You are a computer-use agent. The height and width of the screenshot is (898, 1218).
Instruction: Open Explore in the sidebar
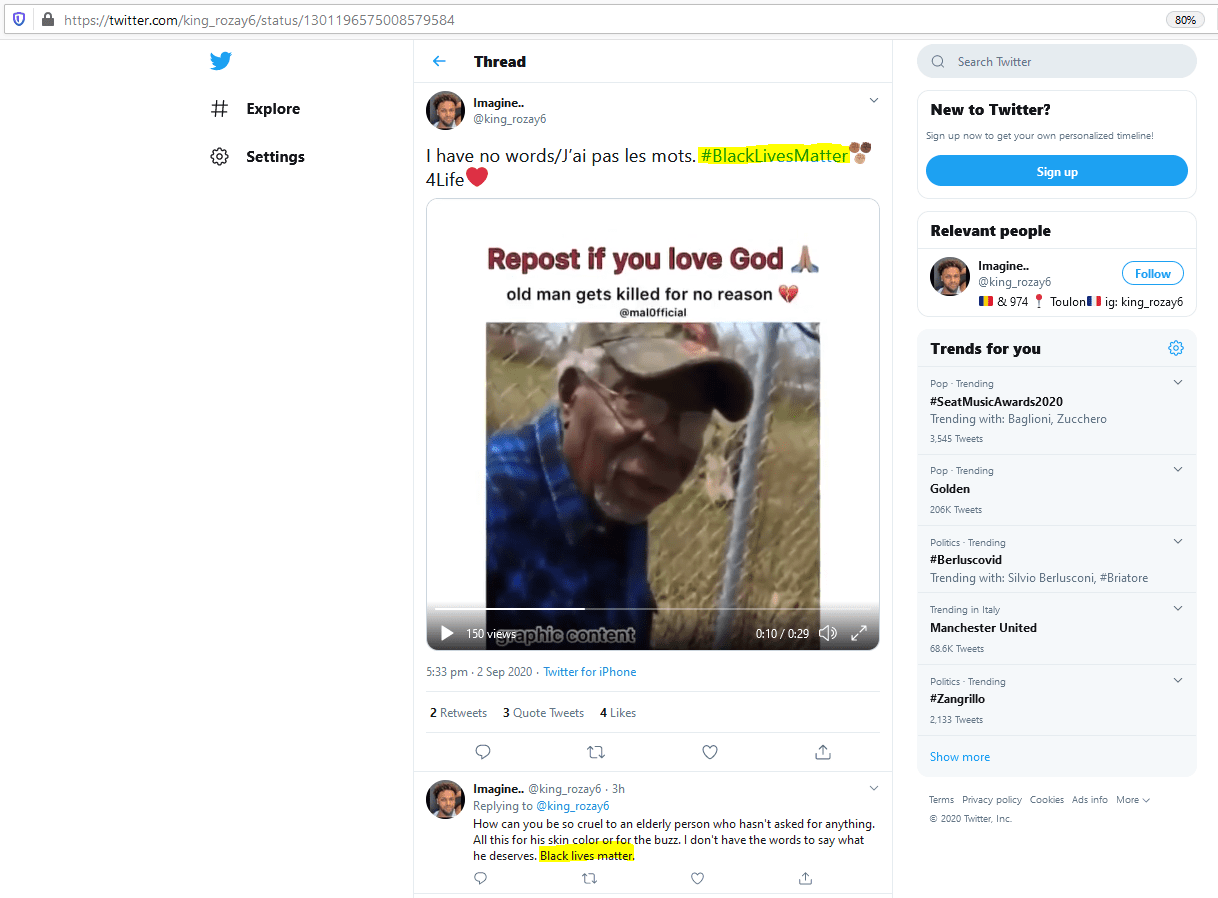point(272,109)
